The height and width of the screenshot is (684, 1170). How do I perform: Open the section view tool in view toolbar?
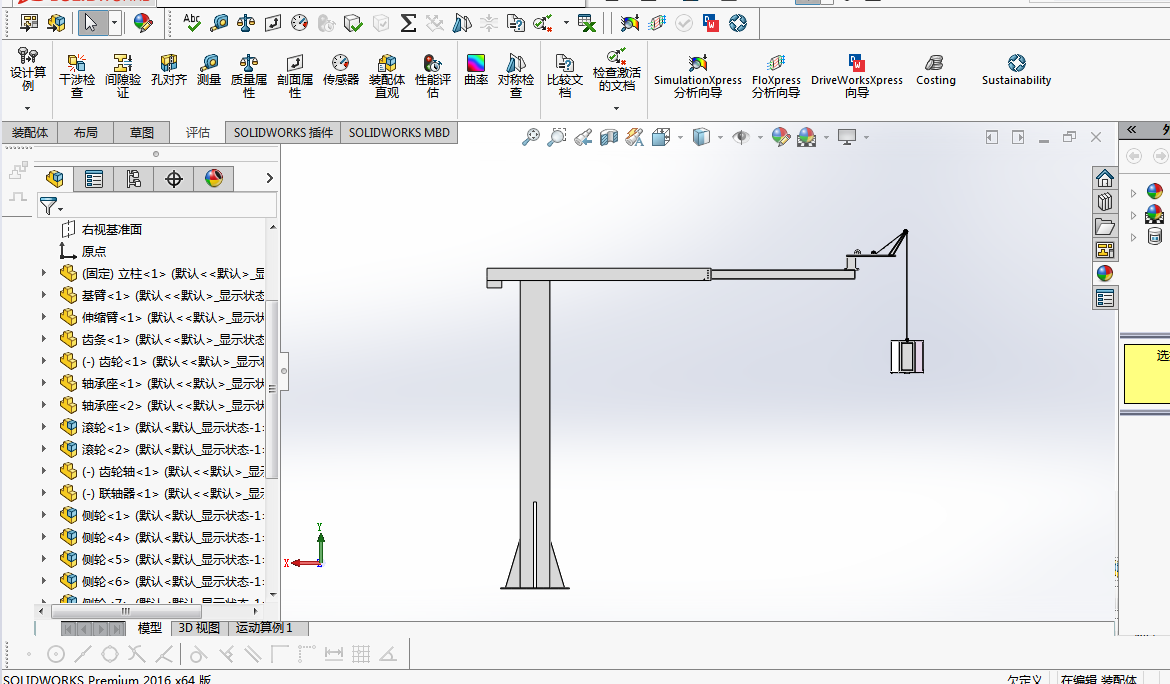609,137
